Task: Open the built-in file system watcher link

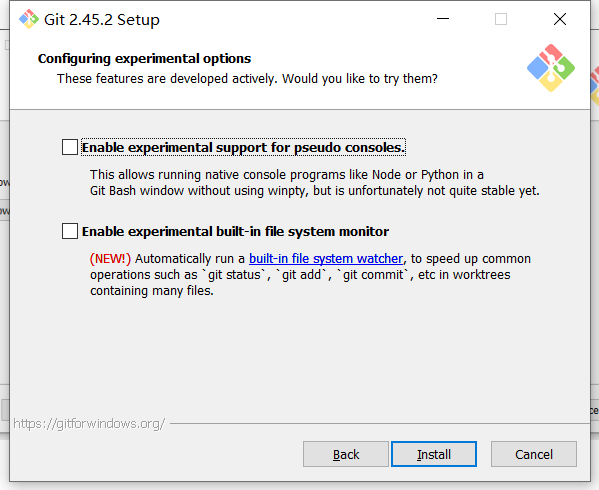Action: point(326,259)
